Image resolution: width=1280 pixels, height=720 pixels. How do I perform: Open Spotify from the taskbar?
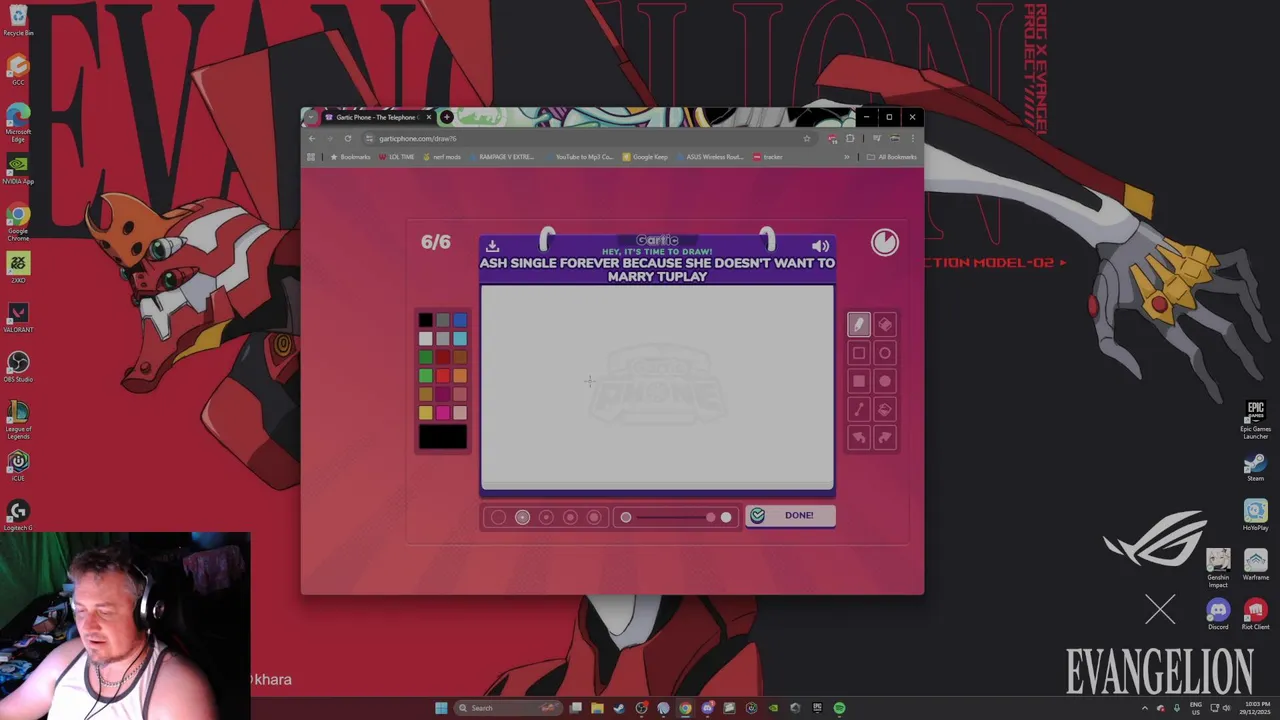click(839, 708)
